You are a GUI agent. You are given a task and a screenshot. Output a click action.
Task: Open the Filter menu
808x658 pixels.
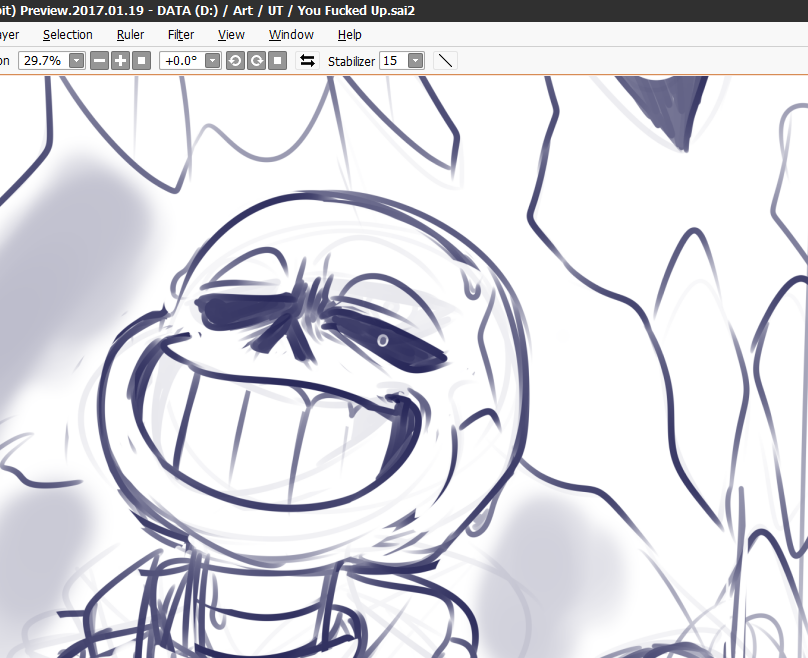(181, 35)
